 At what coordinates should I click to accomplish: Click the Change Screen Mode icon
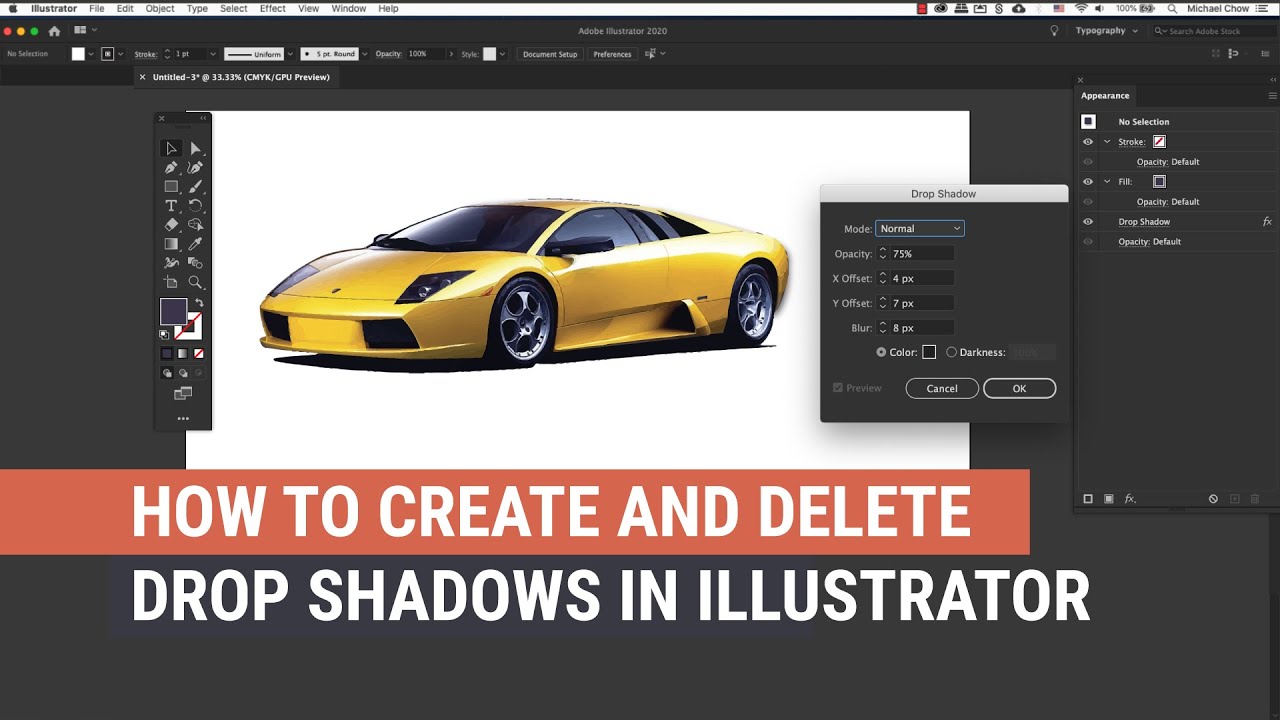(183, 394)
